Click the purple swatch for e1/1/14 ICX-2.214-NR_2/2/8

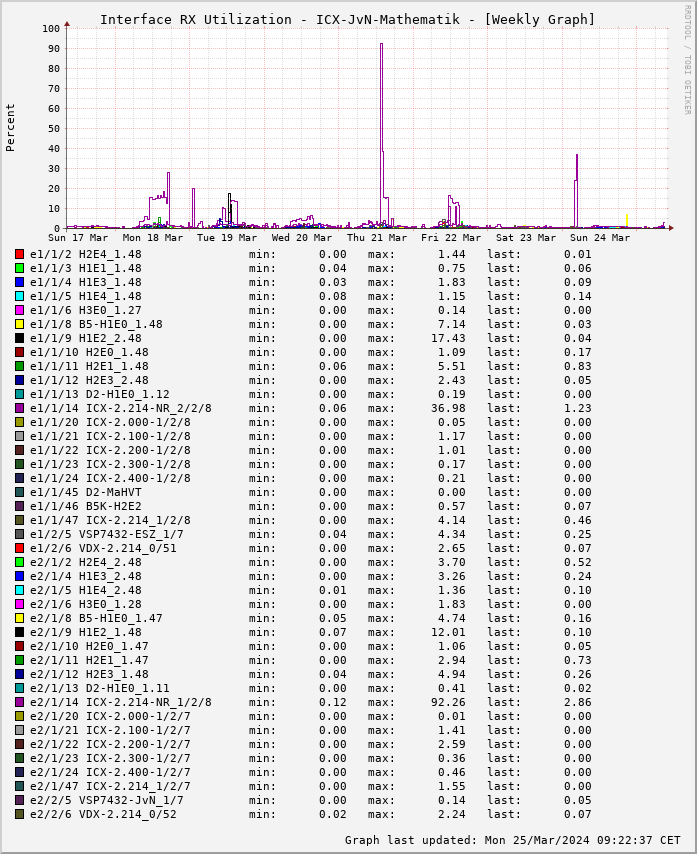pos(19,408)
